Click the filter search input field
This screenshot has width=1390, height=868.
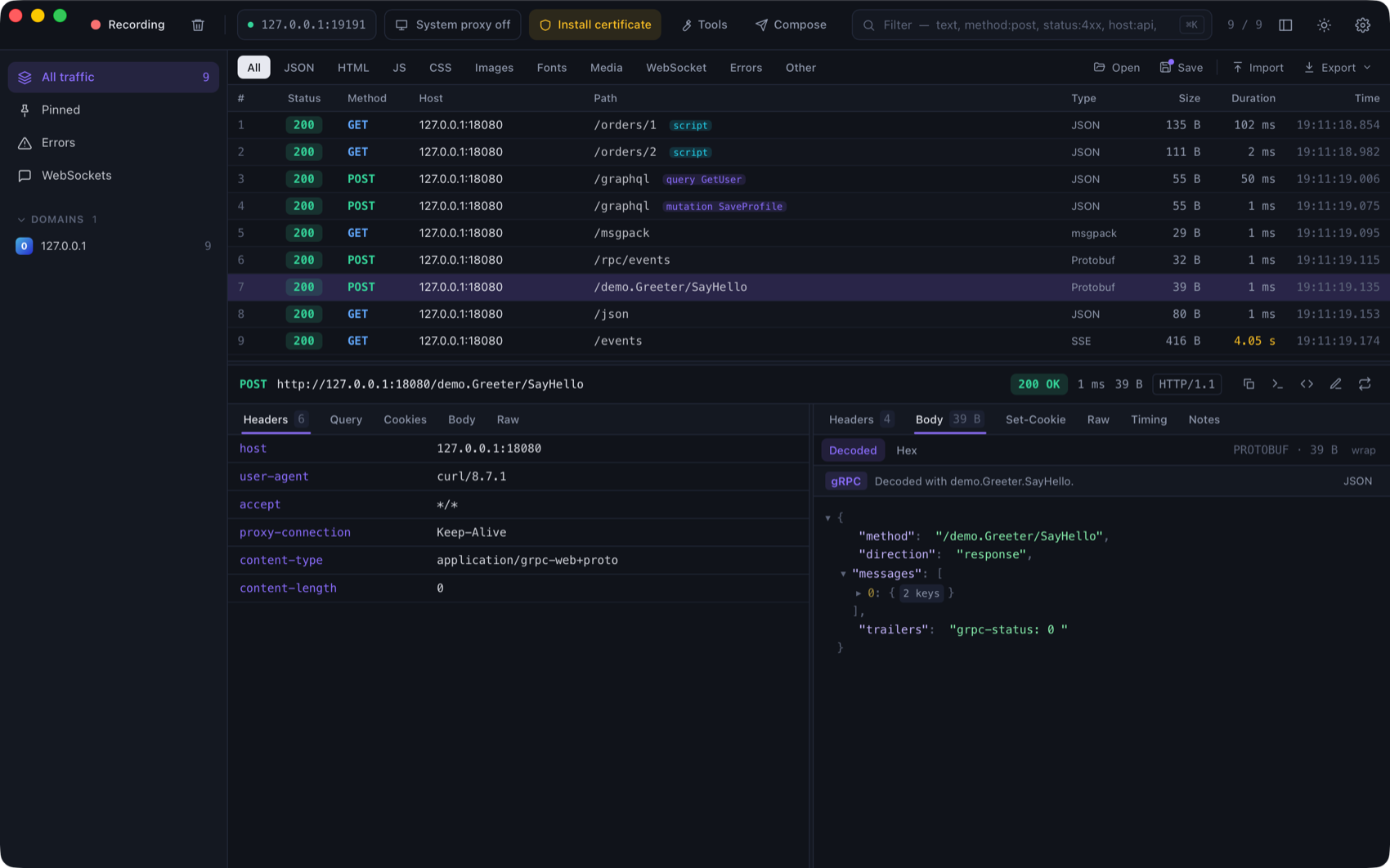[x=1031, y=25]
